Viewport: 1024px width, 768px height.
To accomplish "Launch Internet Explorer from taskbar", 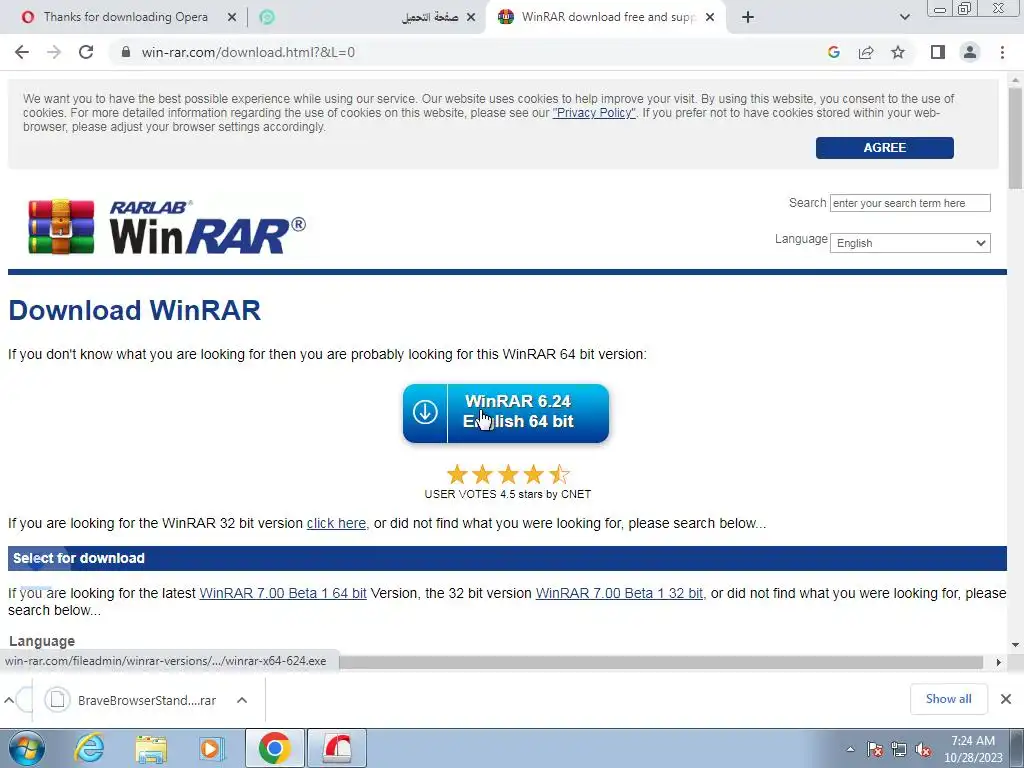I will click(x=89, y=748).
